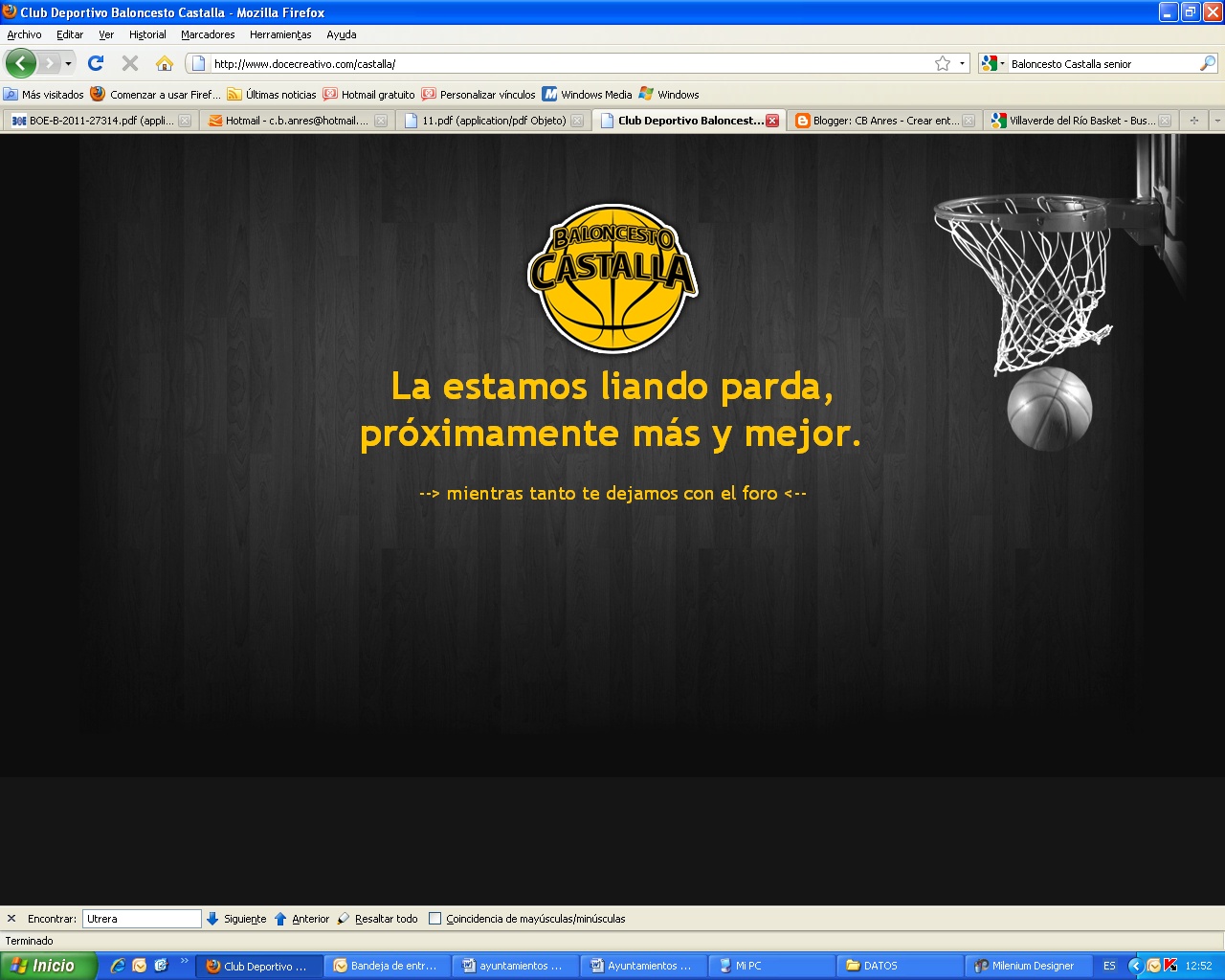Switch to capitalized Ayuntamientos Word taskbar window

[643, 967]
